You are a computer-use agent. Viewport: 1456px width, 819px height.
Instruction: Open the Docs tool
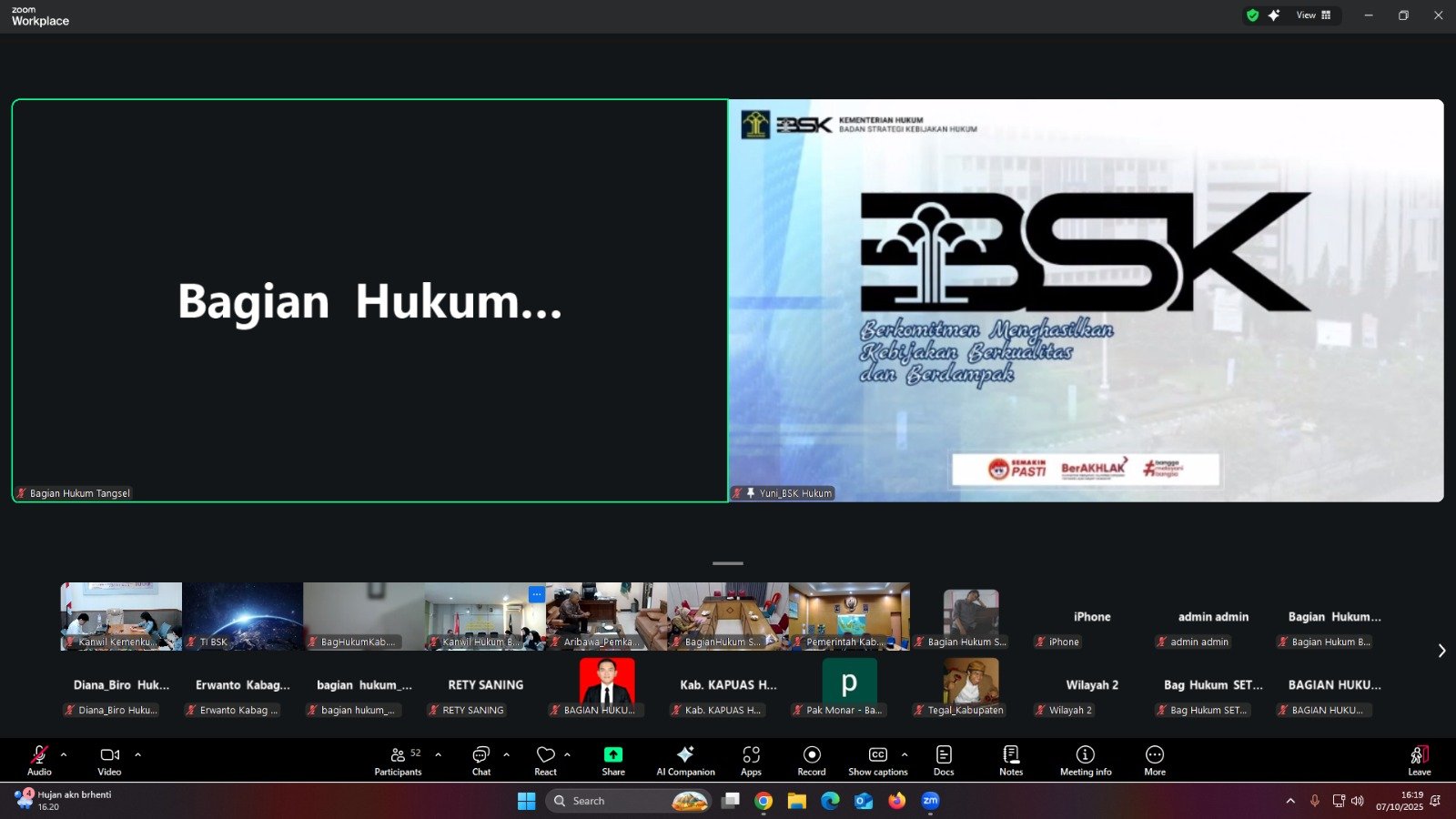(944, 760)
